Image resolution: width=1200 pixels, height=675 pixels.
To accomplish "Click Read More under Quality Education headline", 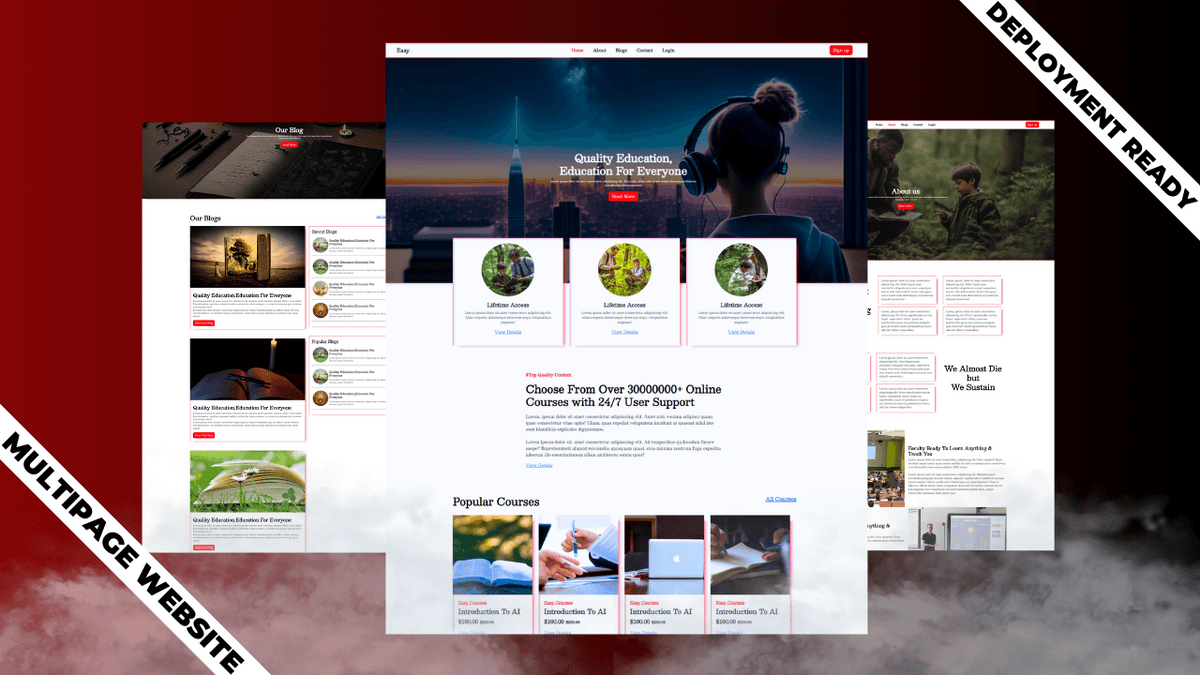I will coord(623,197).
